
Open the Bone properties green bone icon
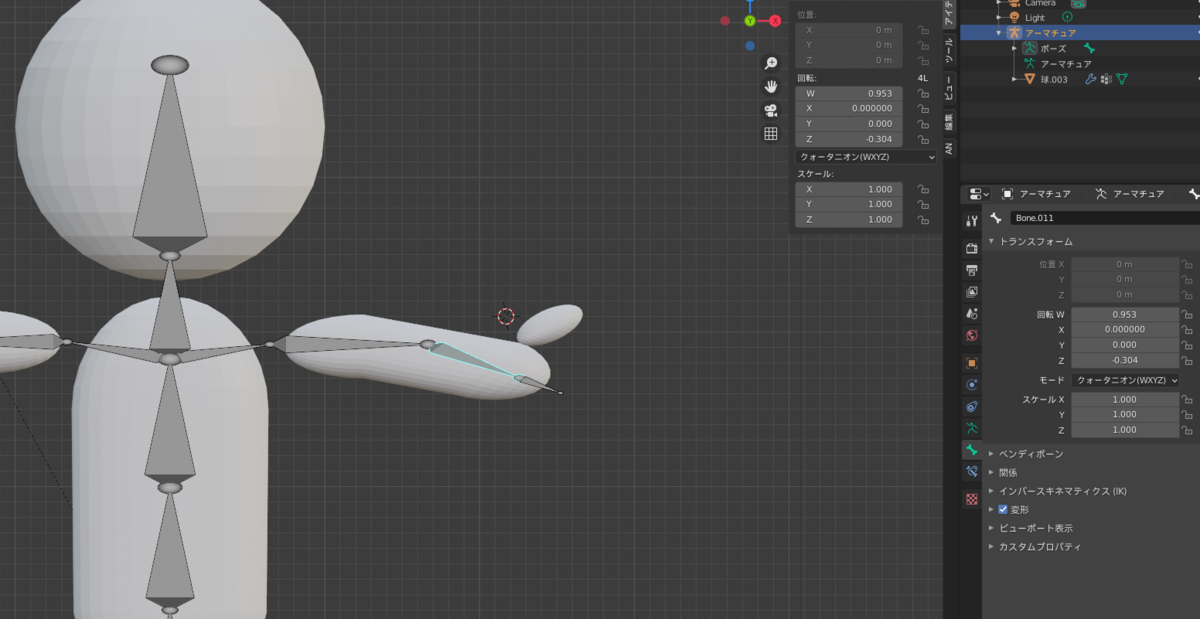coord(971,451)
